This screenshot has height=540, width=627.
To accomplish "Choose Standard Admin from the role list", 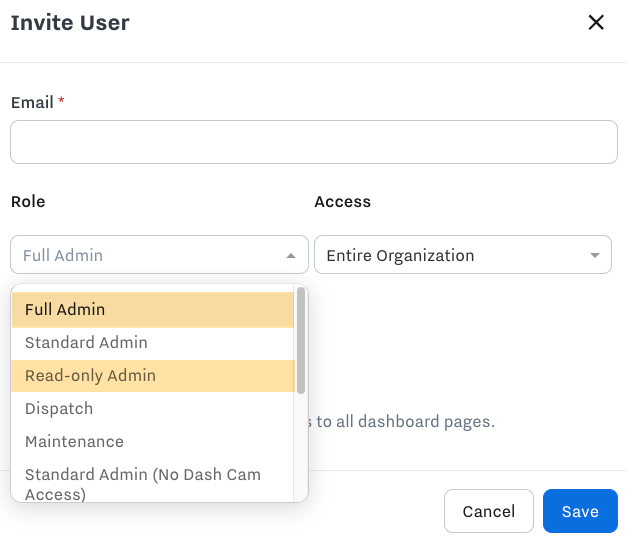I will click(152, 343).
